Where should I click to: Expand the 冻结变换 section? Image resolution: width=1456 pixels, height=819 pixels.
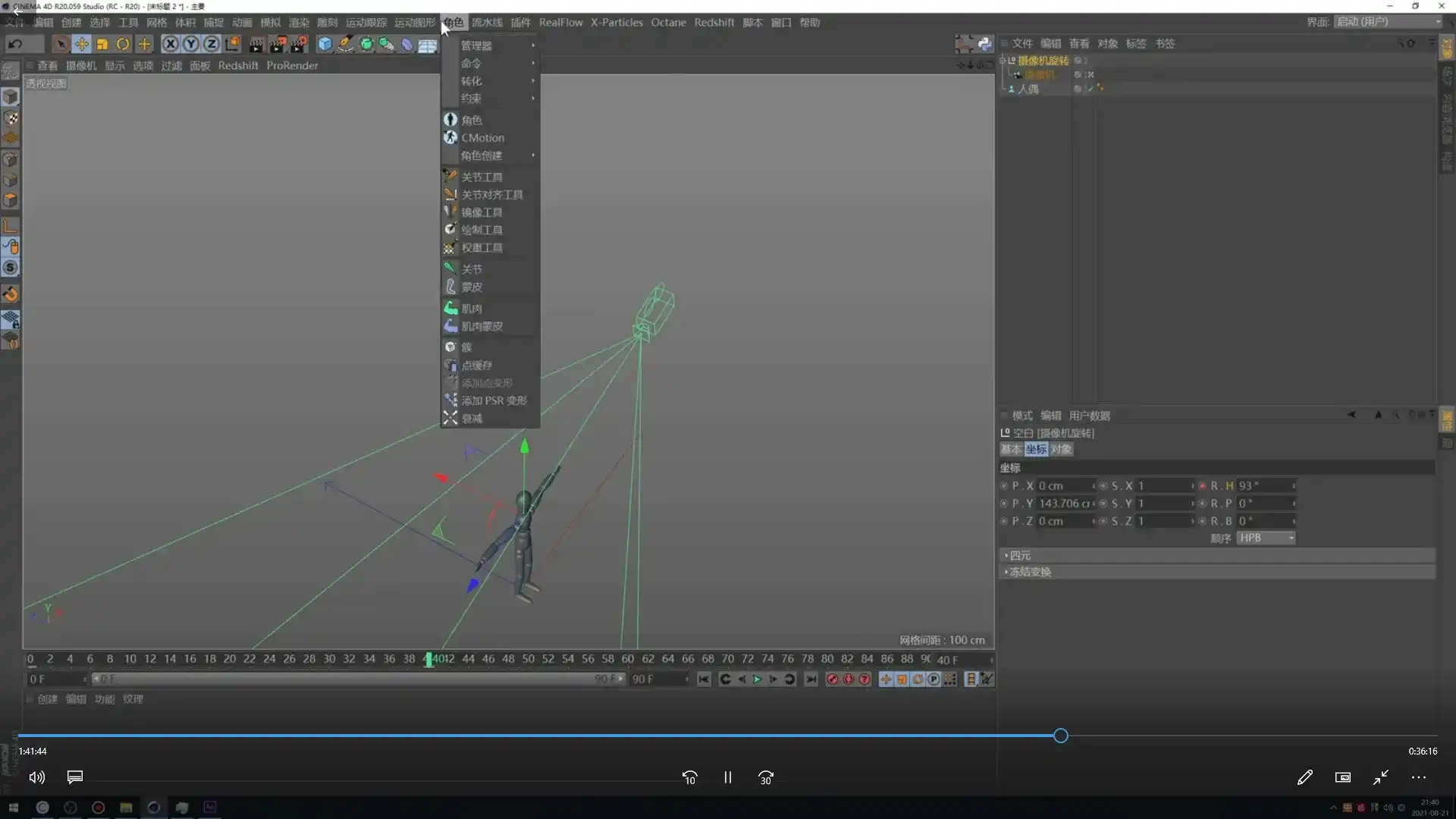coord(1217,572)
